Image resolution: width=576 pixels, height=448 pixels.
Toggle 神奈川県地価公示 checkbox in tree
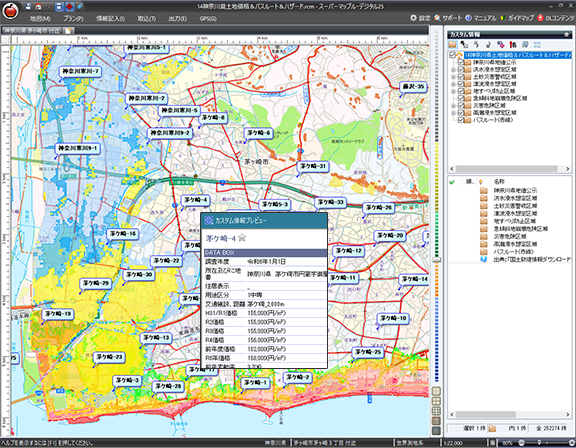[461, 62]
